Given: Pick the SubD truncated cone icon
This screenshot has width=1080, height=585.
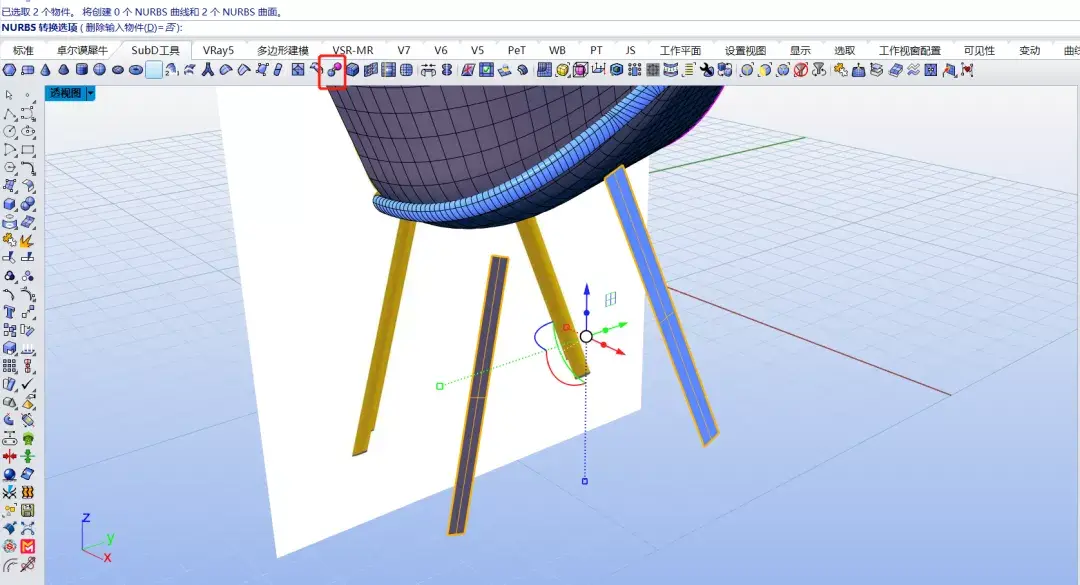Looking at the screenshot, I should [63, 70].
